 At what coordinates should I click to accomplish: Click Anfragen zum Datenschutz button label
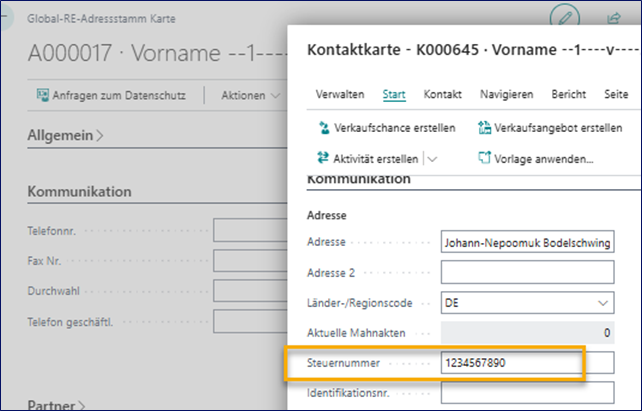point(119,95)
